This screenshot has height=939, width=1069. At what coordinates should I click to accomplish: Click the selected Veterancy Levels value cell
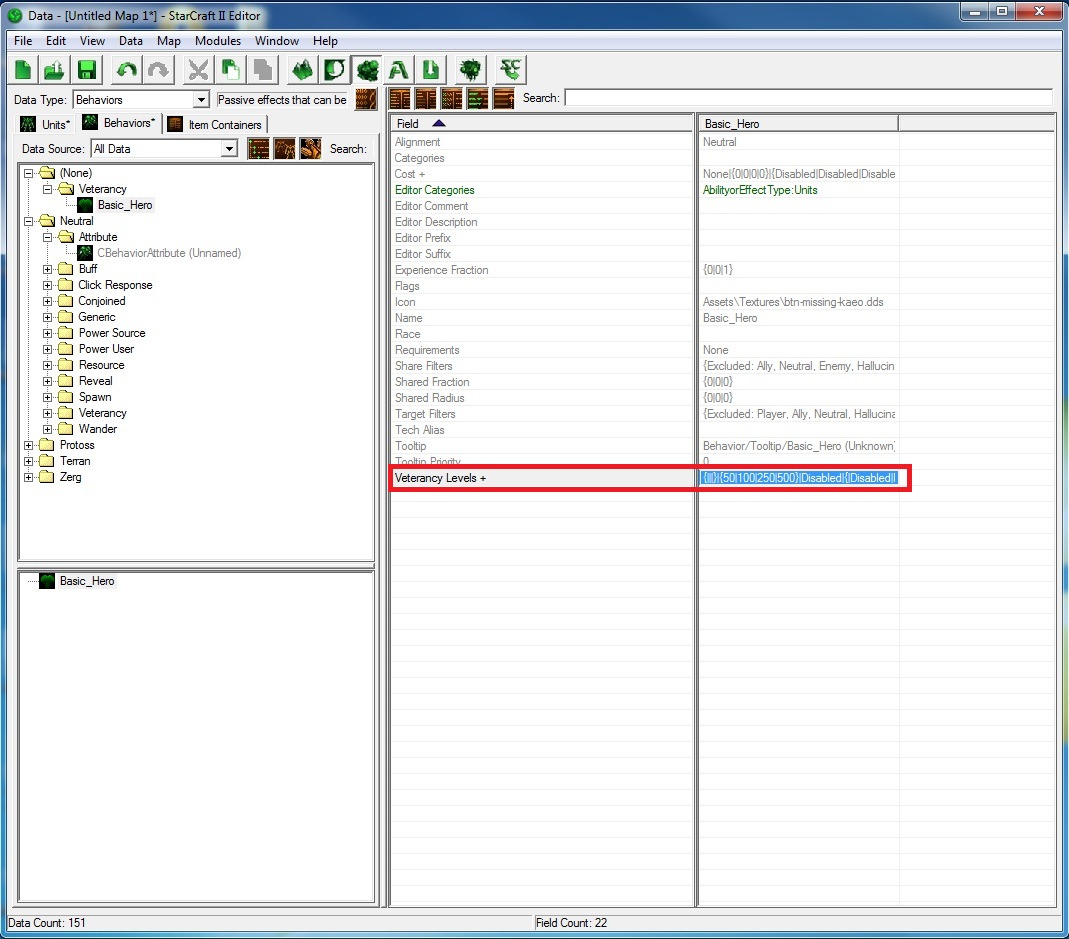click(798, 478)
